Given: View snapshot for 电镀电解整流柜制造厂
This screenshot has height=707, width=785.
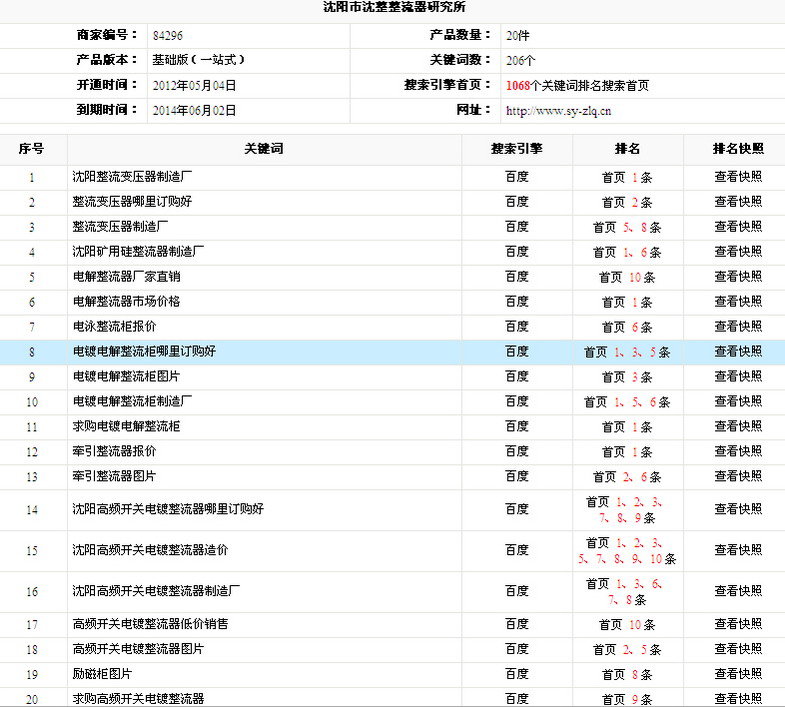Looking at the screenshot, I should pyautogui.click(x=738, y=402).
